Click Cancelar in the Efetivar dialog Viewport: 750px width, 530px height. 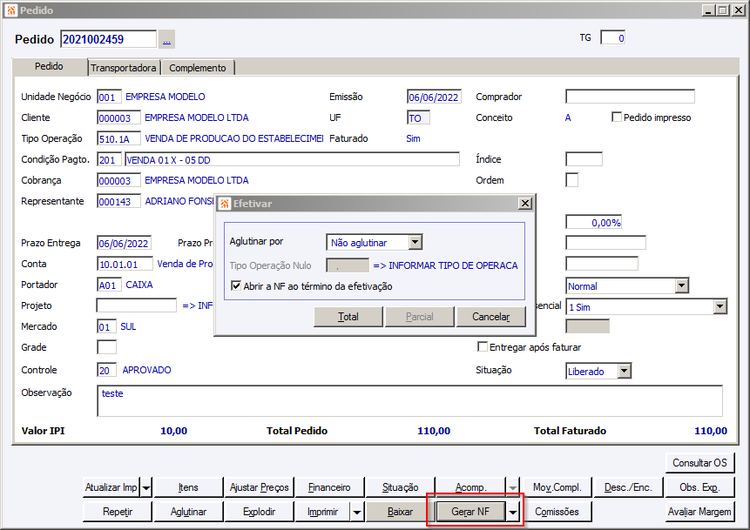(491, 317)
